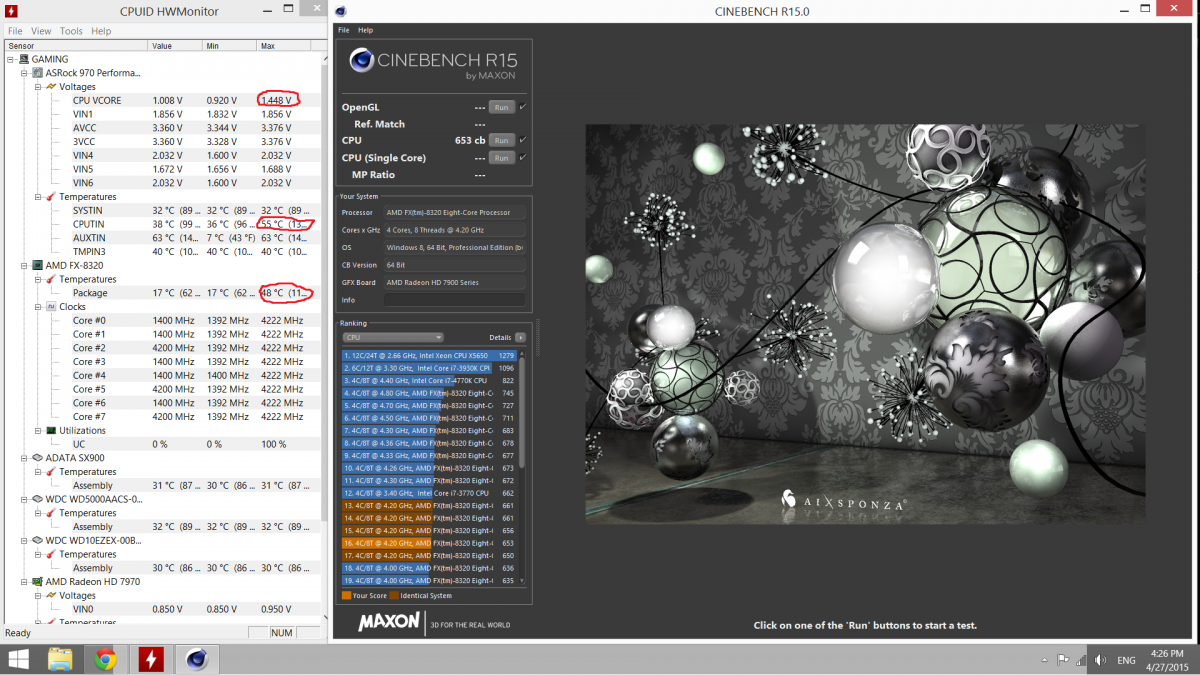Screen dimensions: 1200x675
Task: Run the CPU benchmark test
Action: point(501,140)
